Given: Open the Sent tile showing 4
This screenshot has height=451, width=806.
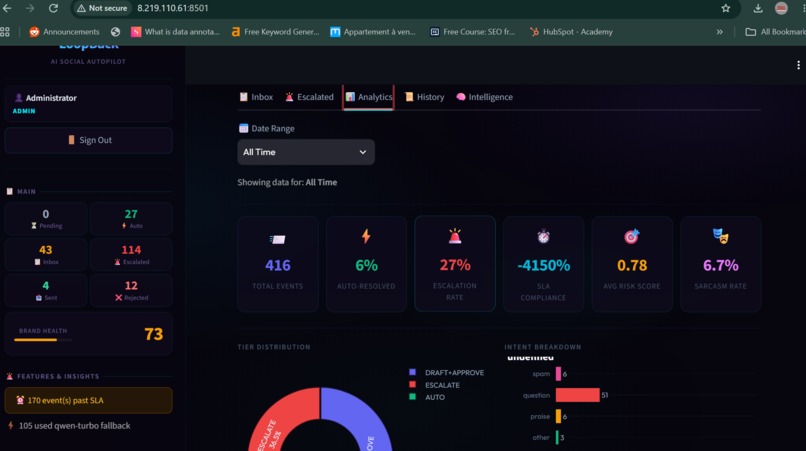Looking at the screenshot, I should click(46, 290).
